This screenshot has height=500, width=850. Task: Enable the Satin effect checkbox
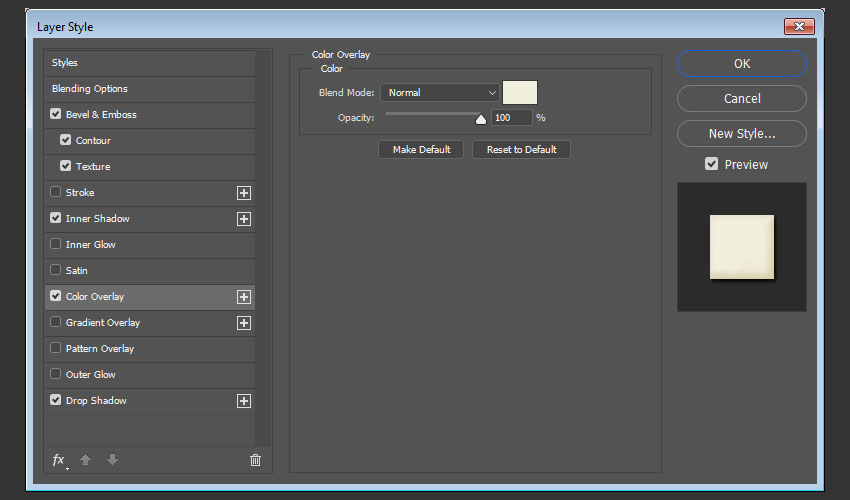click(x=56, y=271)
